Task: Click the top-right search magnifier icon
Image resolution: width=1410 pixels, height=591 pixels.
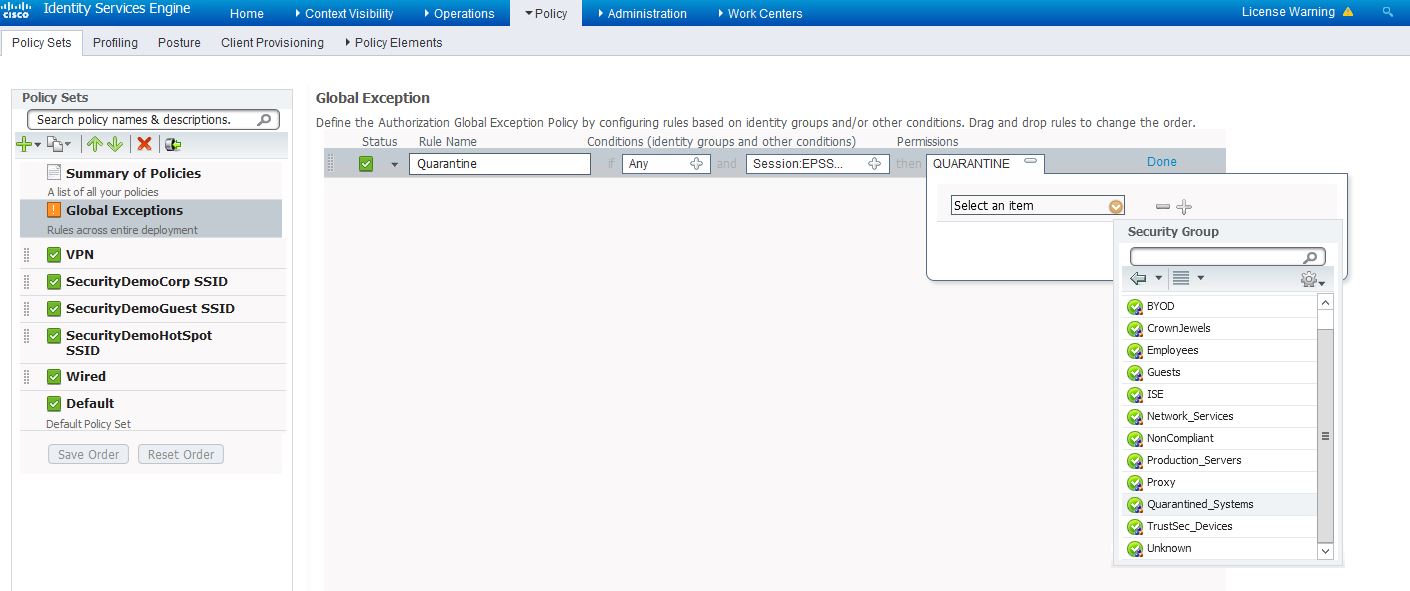Action: pos(1387,12)
